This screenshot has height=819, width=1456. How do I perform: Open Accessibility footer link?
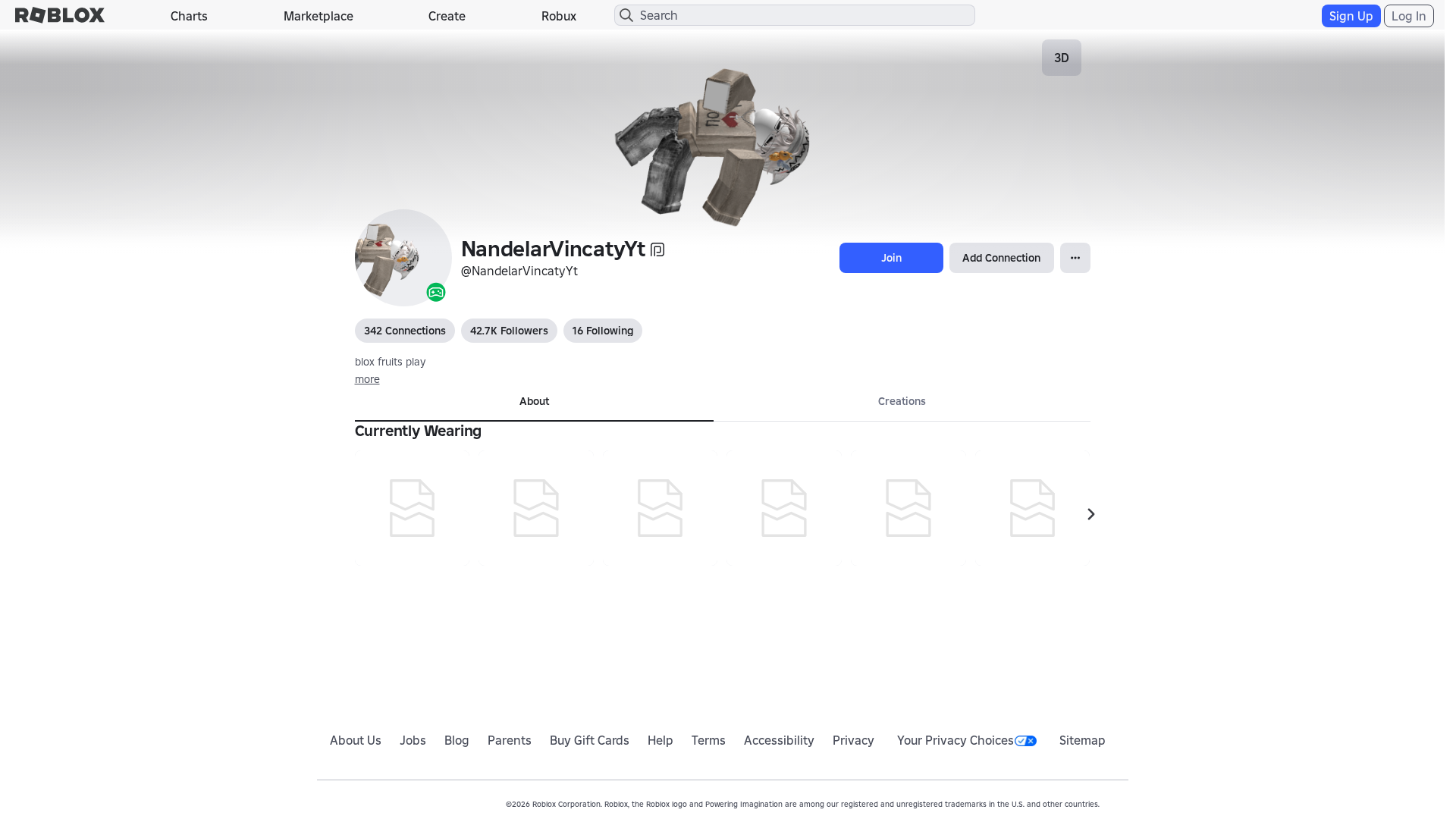pos(779,740)
